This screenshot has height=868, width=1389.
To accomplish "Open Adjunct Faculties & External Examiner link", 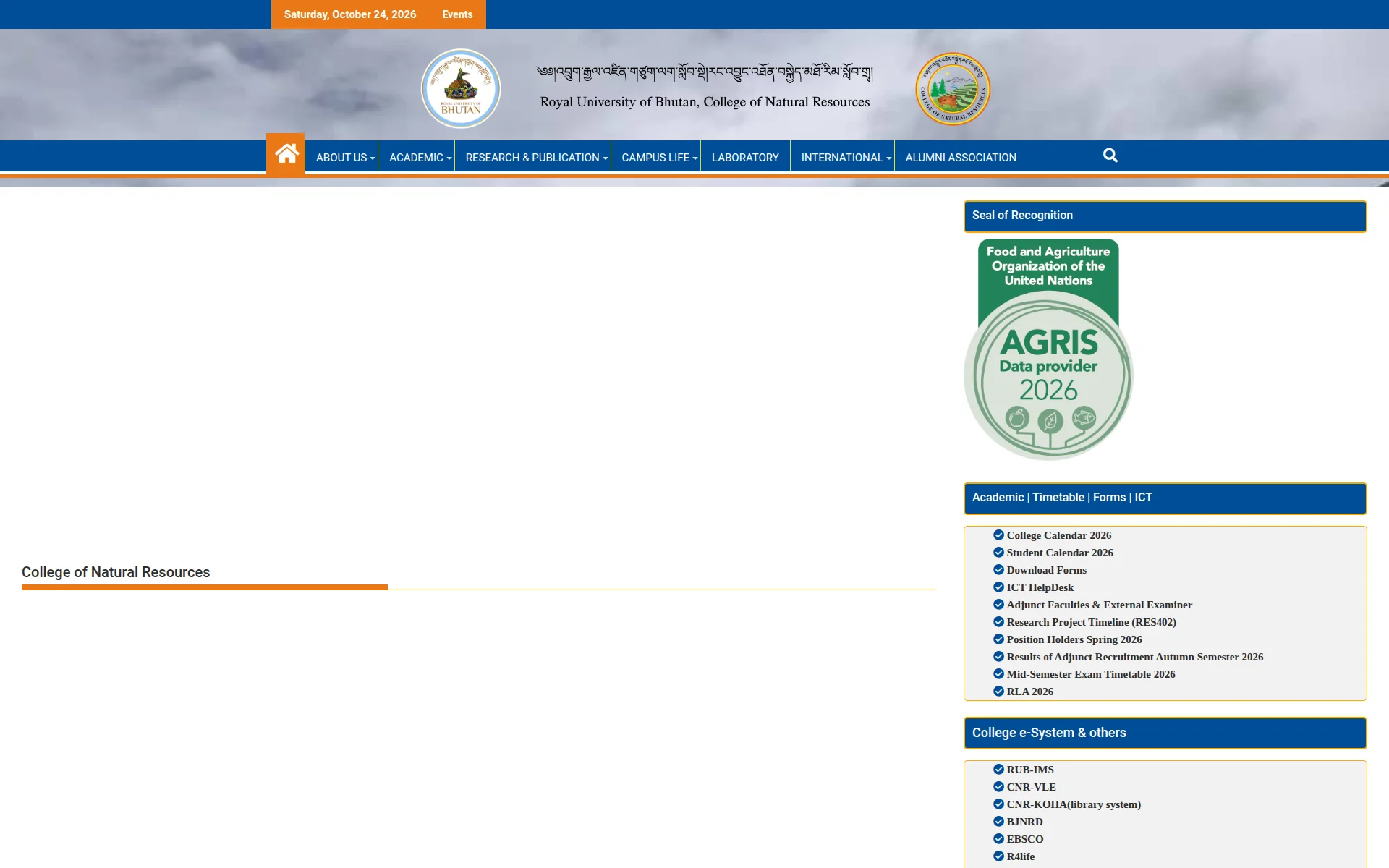I will pyautogui.click(x=1100, y=605).
